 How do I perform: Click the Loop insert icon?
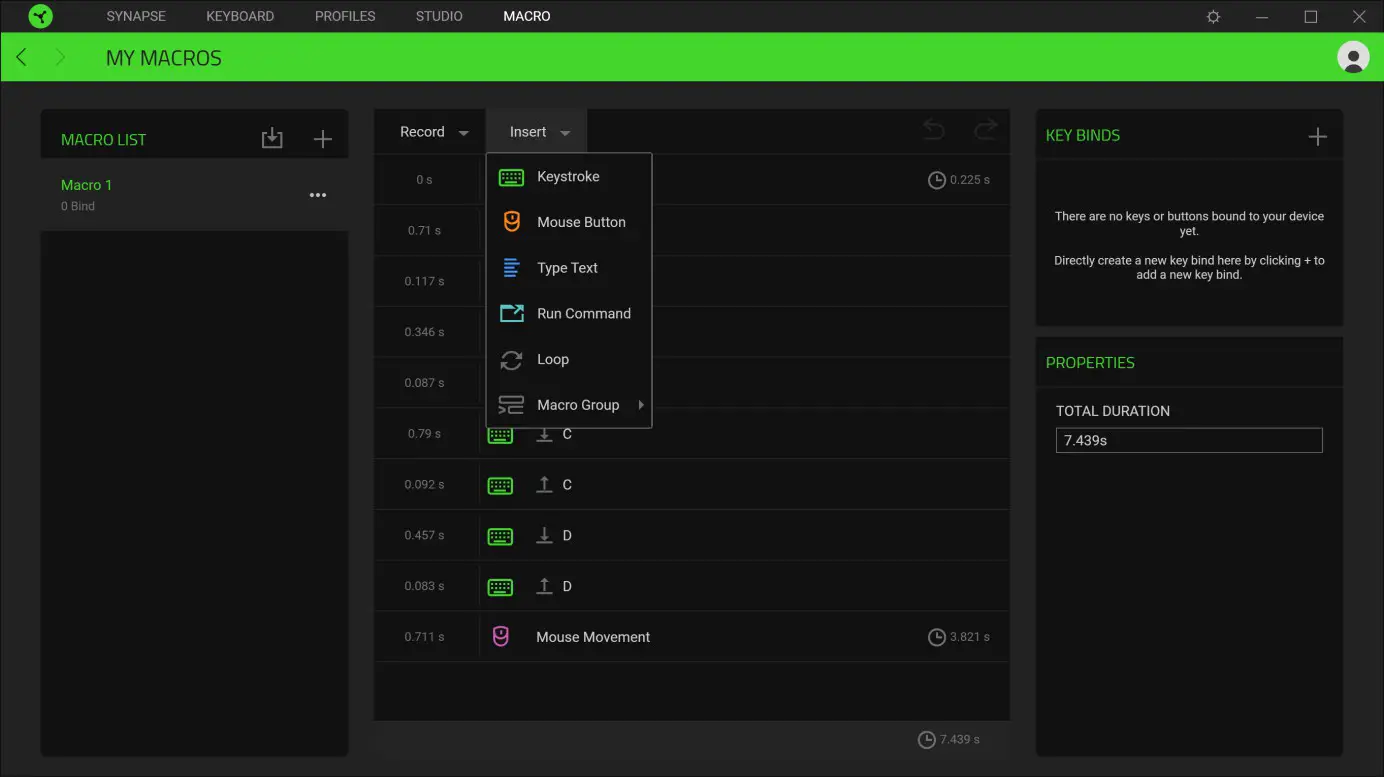[511, 359]
